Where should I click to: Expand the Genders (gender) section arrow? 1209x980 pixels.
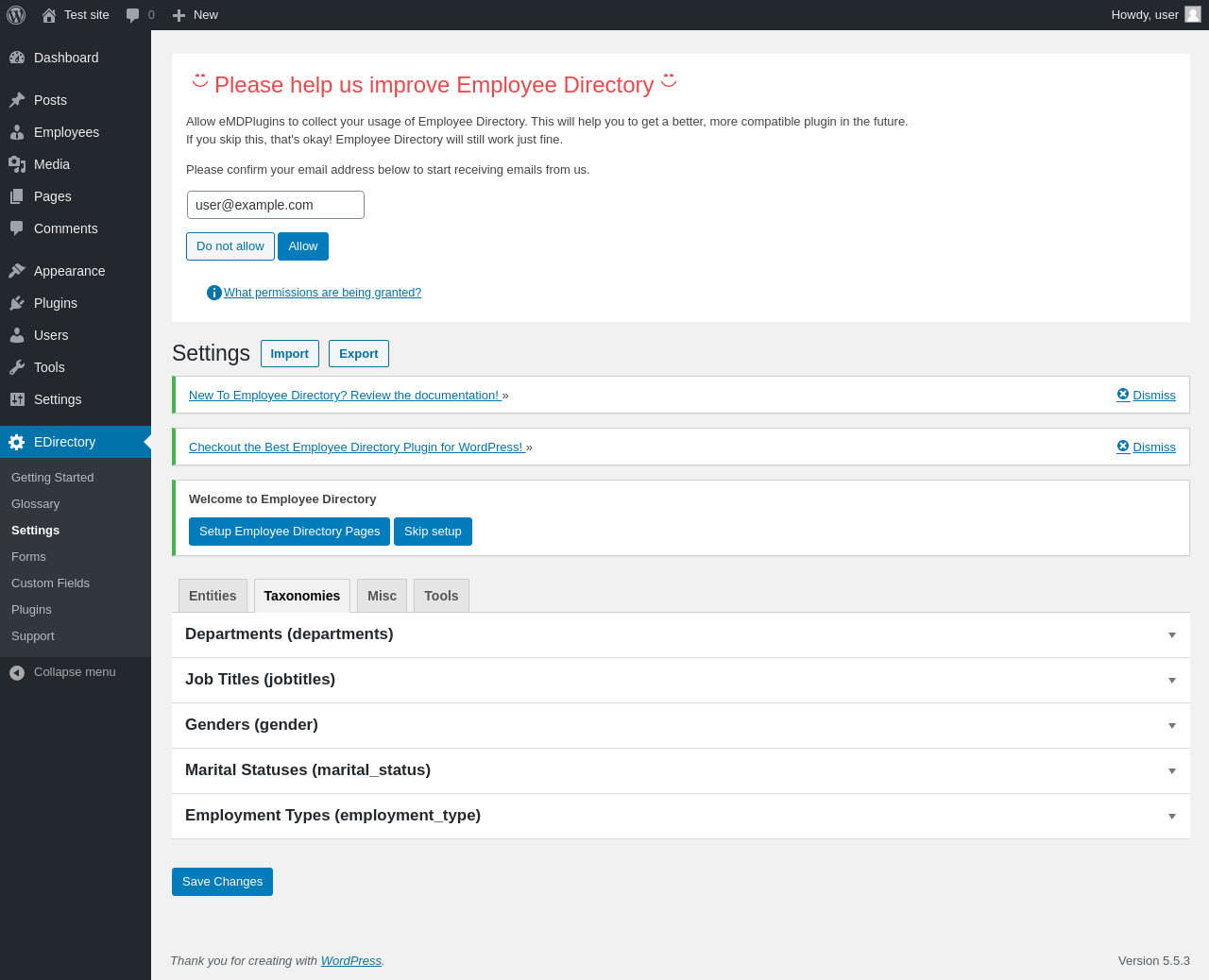click(1172, 726)
